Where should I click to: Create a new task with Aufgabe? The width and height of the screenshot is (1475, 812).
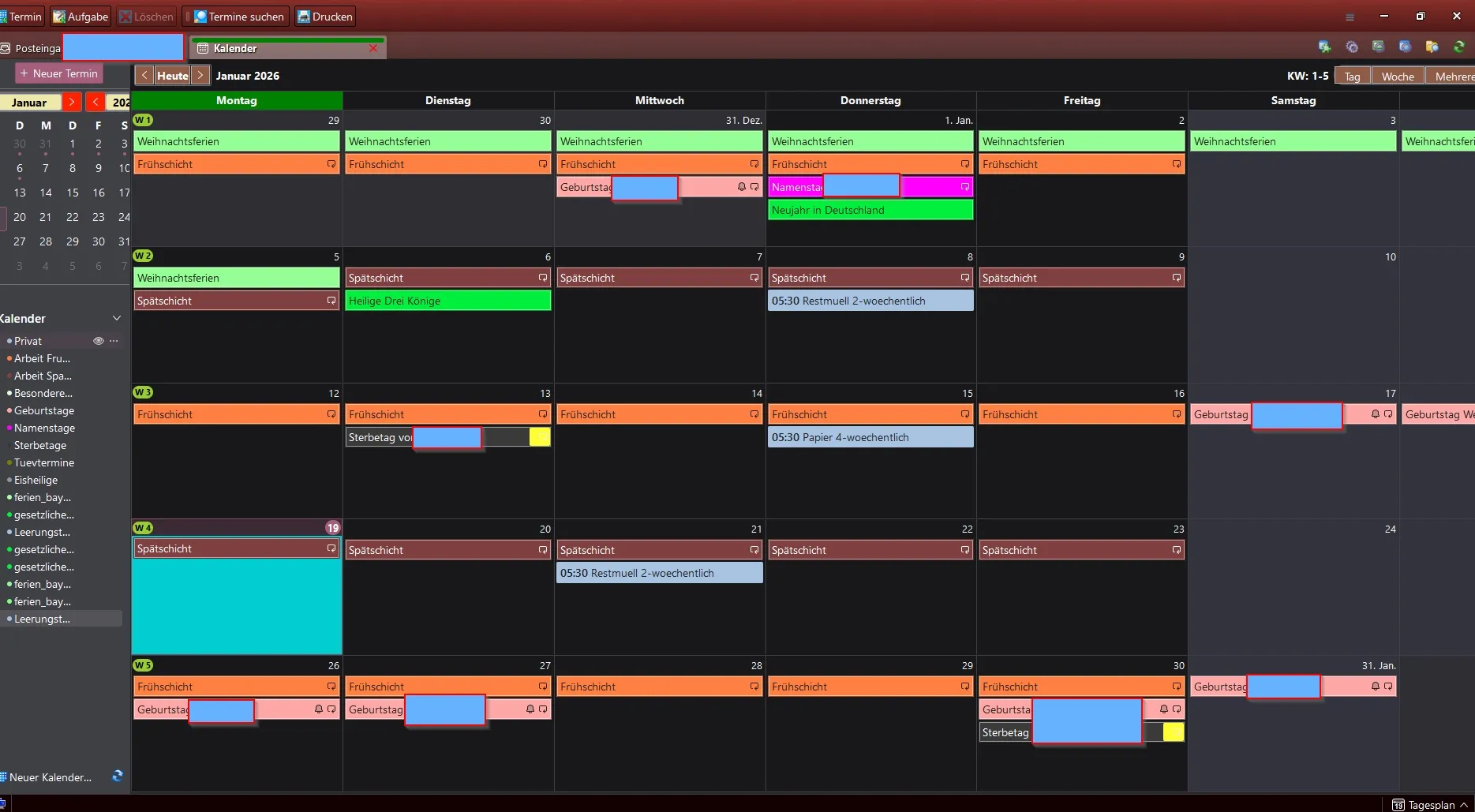coord(80,17)
